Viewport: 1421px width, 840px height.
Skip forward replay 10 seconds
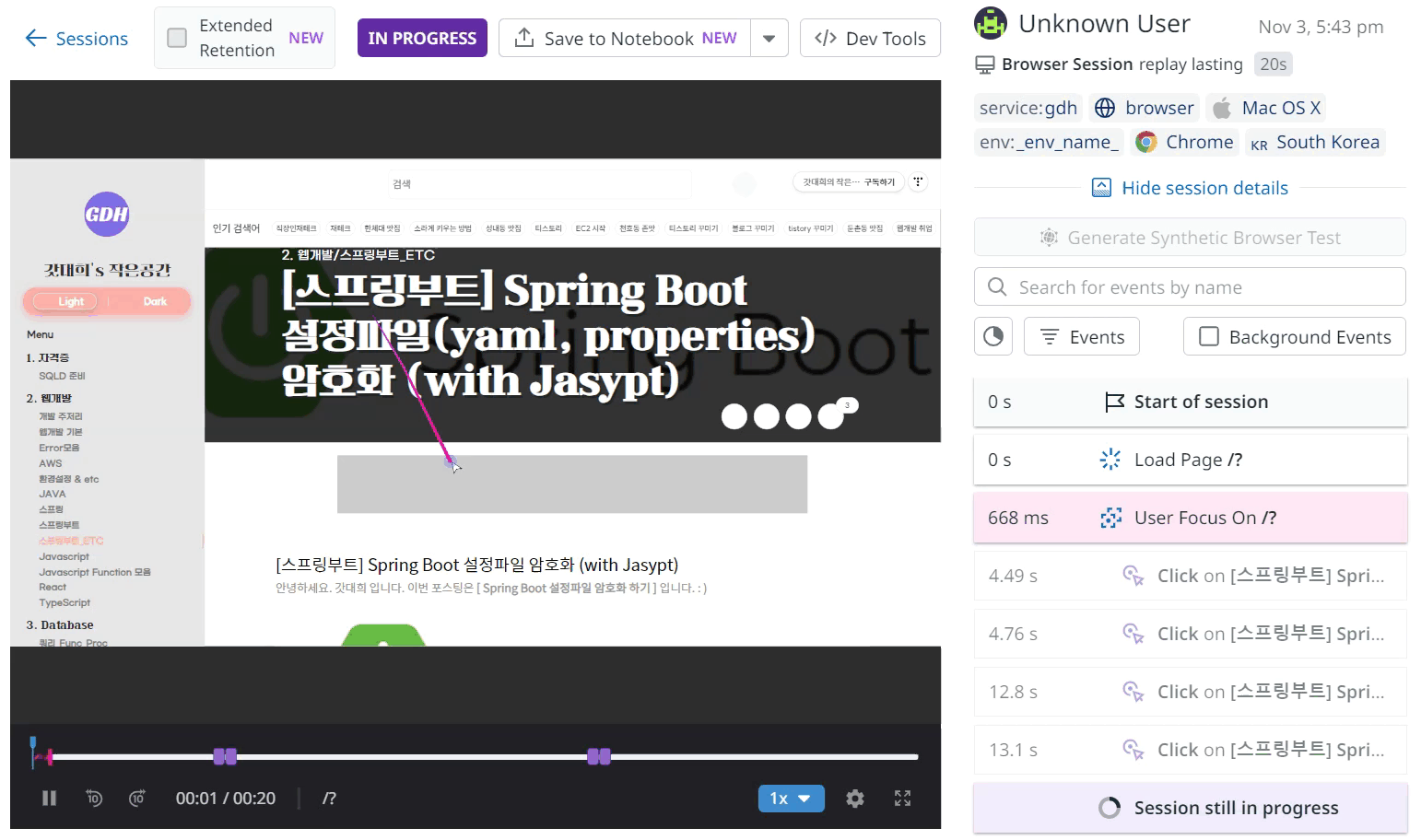(x=136, y=799)
